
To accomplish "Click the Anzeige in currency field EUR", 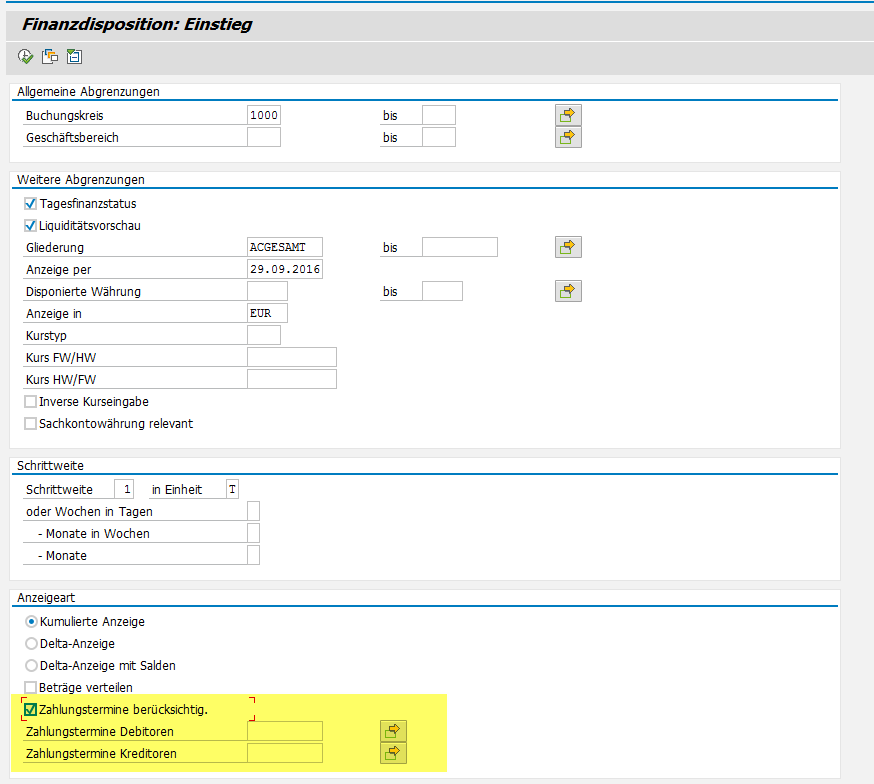I will 266,314.
